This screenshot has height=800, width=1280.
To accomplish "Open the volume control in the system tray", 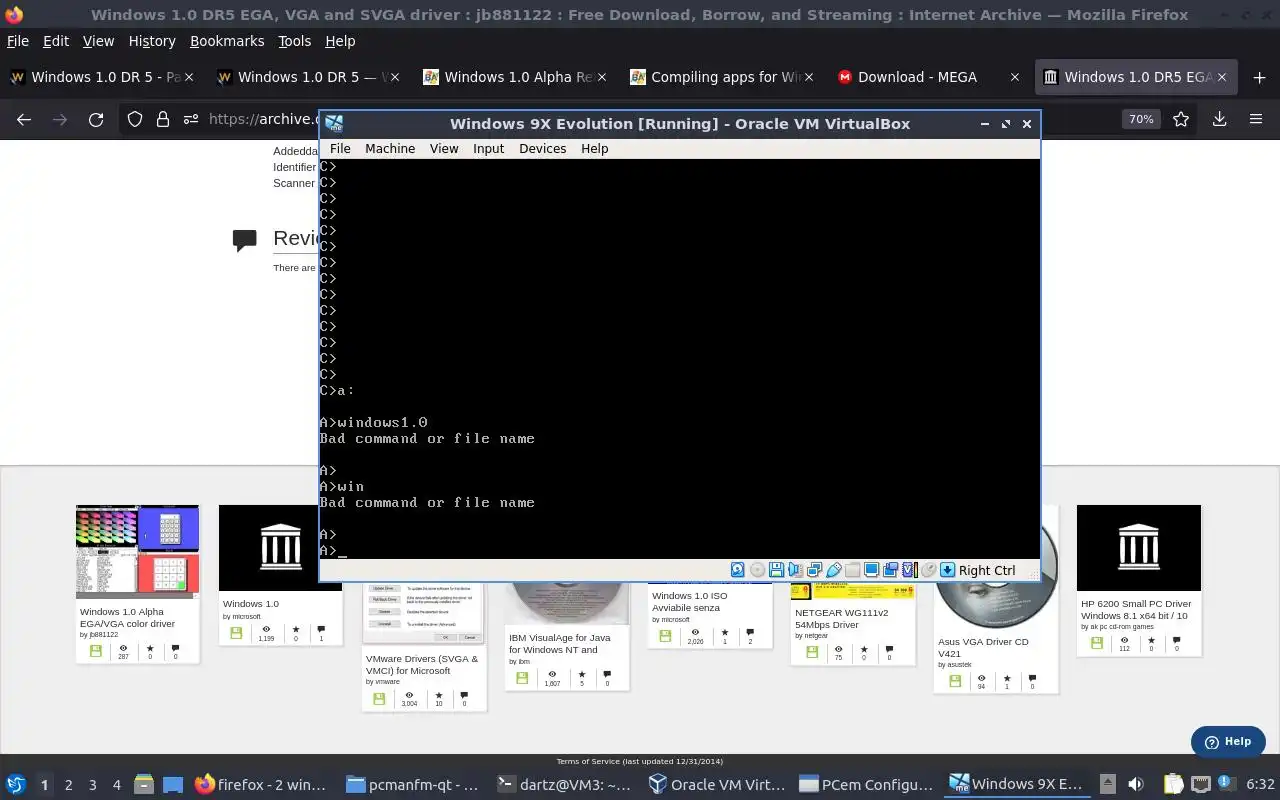I will point(1136,784).
